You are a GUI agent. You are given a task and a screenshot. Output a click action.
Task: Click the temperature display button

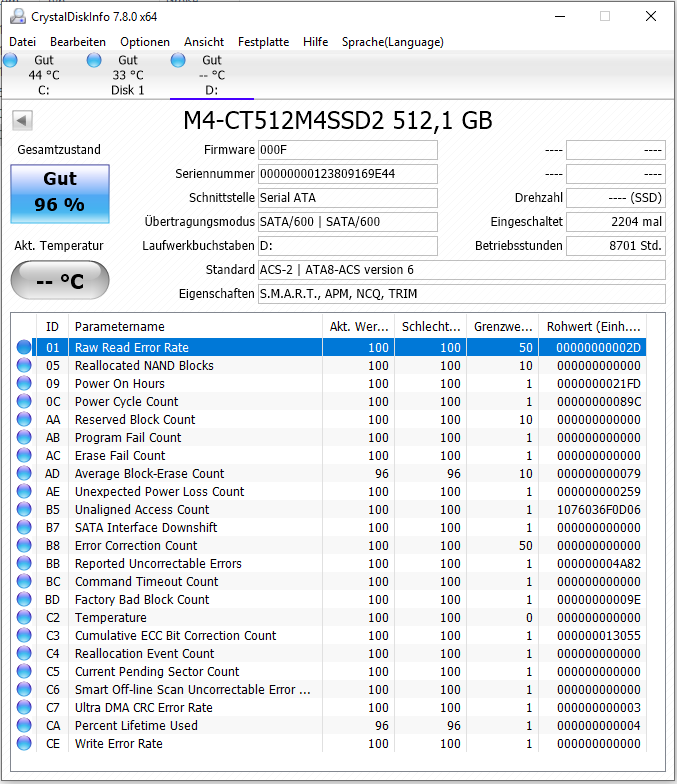pyautogui.click(x=60, y=280)
